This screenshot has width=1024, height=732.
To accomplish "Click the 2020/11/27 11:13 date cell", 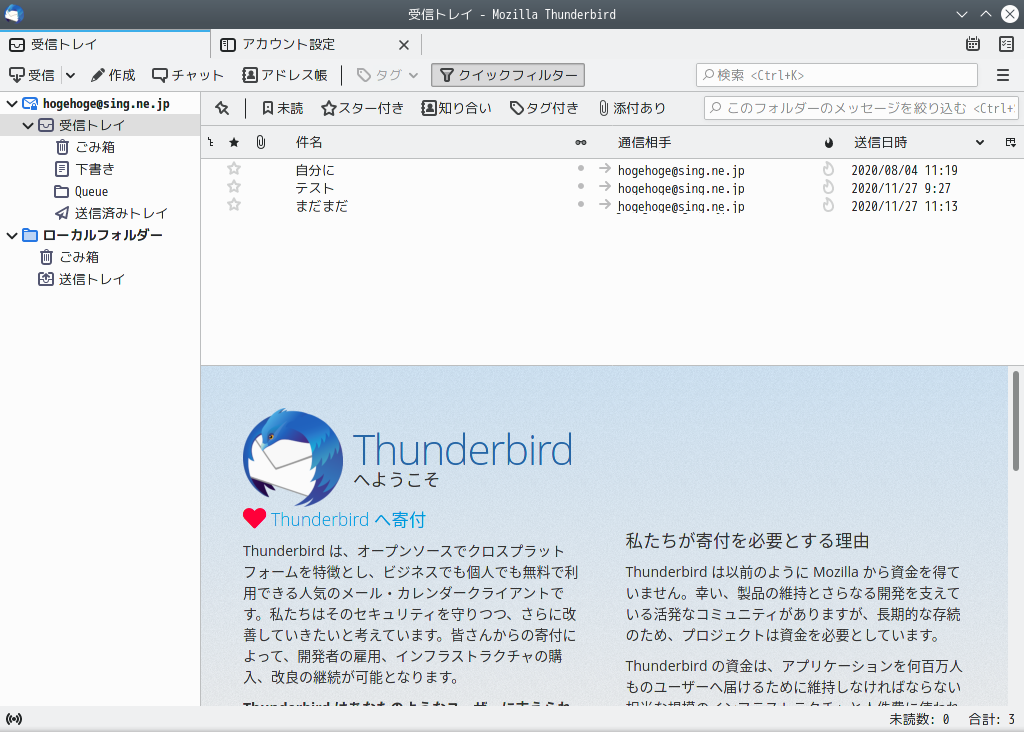I will coord(904,206).
